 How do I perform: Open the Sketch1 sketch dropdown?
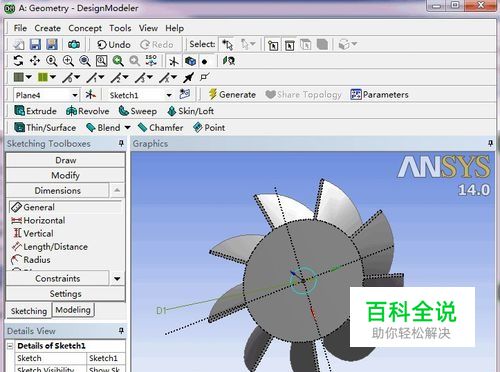[x=169, y=95]
